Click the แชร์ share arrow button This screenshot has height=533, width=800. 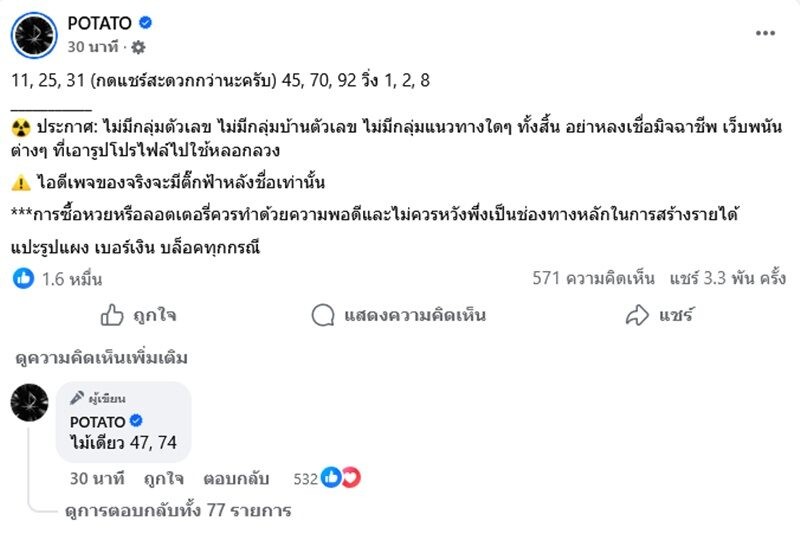(659, 315)
